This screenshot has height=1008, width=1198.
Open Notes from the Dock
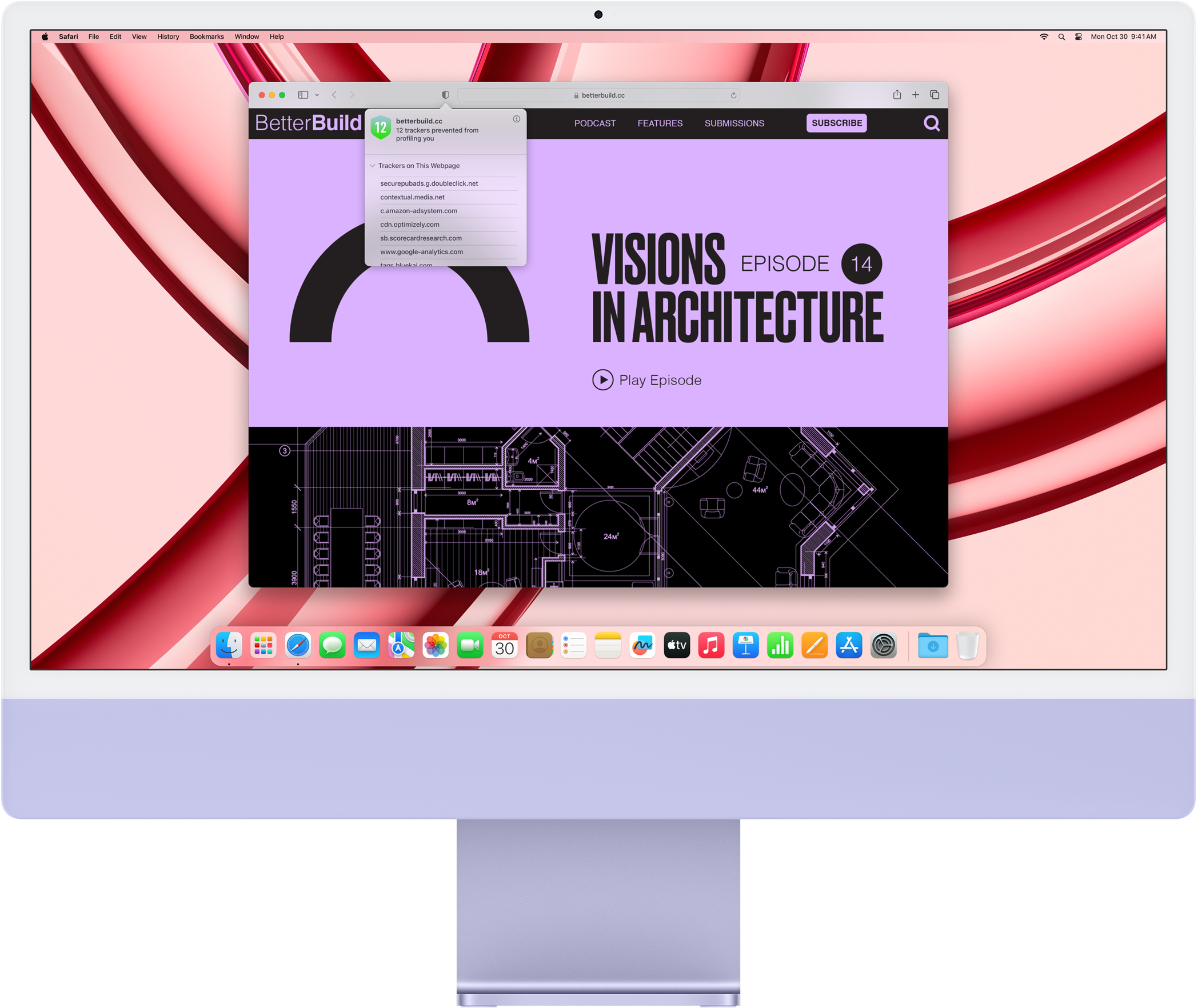608,646
